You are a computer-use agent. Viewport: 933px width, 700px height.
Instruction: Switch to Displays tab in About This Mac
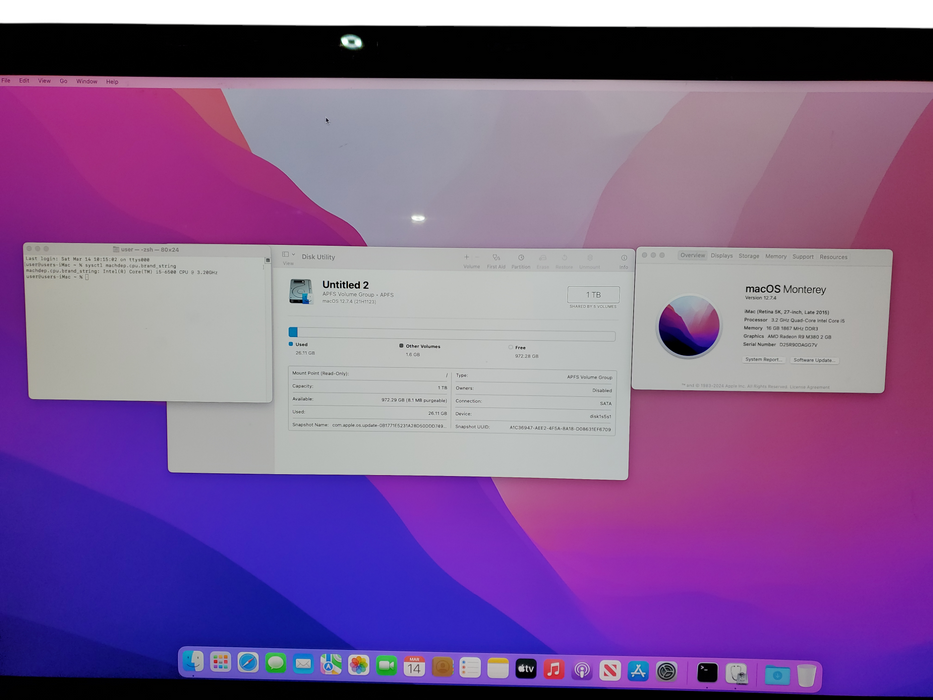click(x=722, y=256)
